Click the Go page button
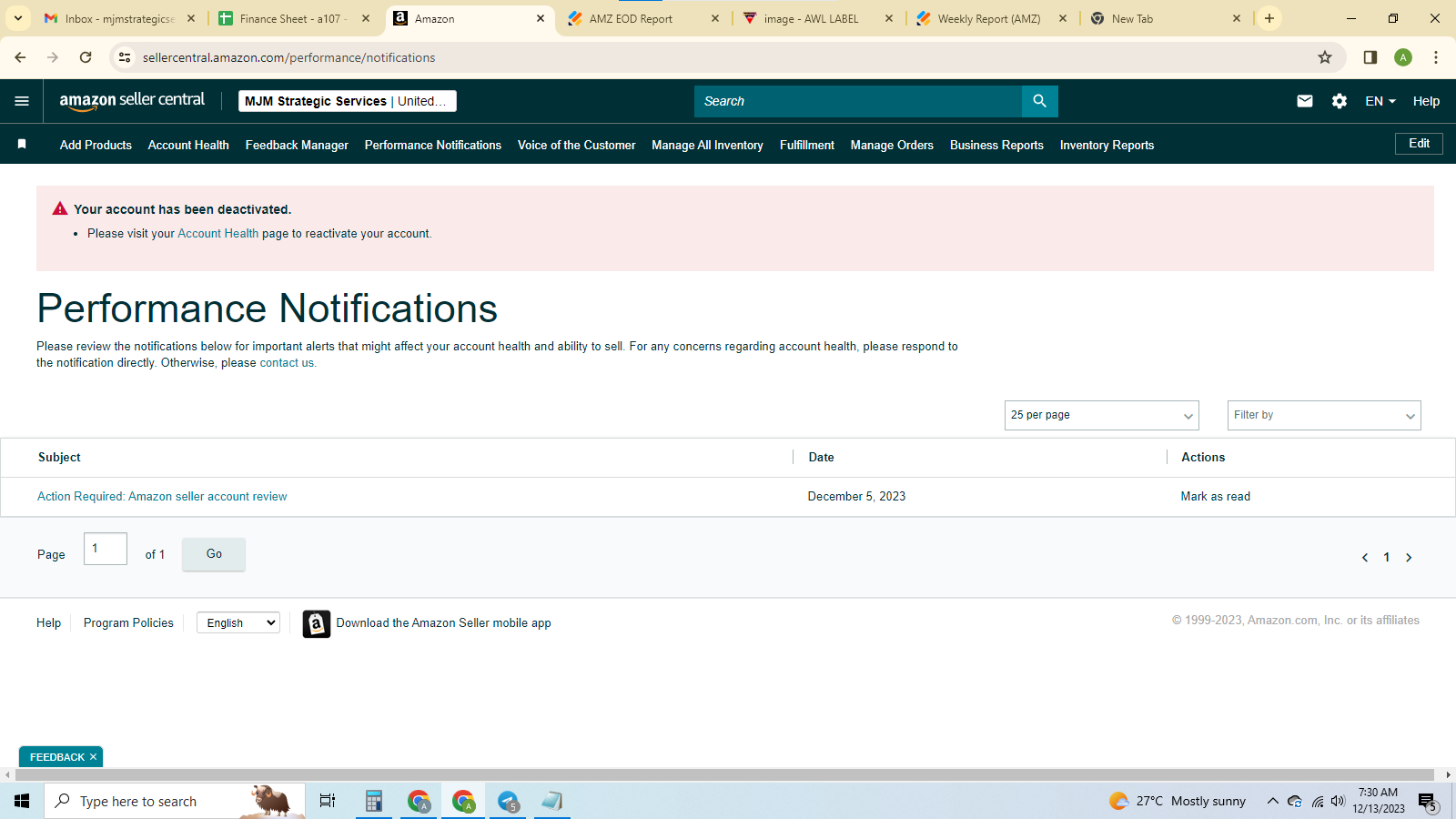1456x819 pixels. click(214, 554)
